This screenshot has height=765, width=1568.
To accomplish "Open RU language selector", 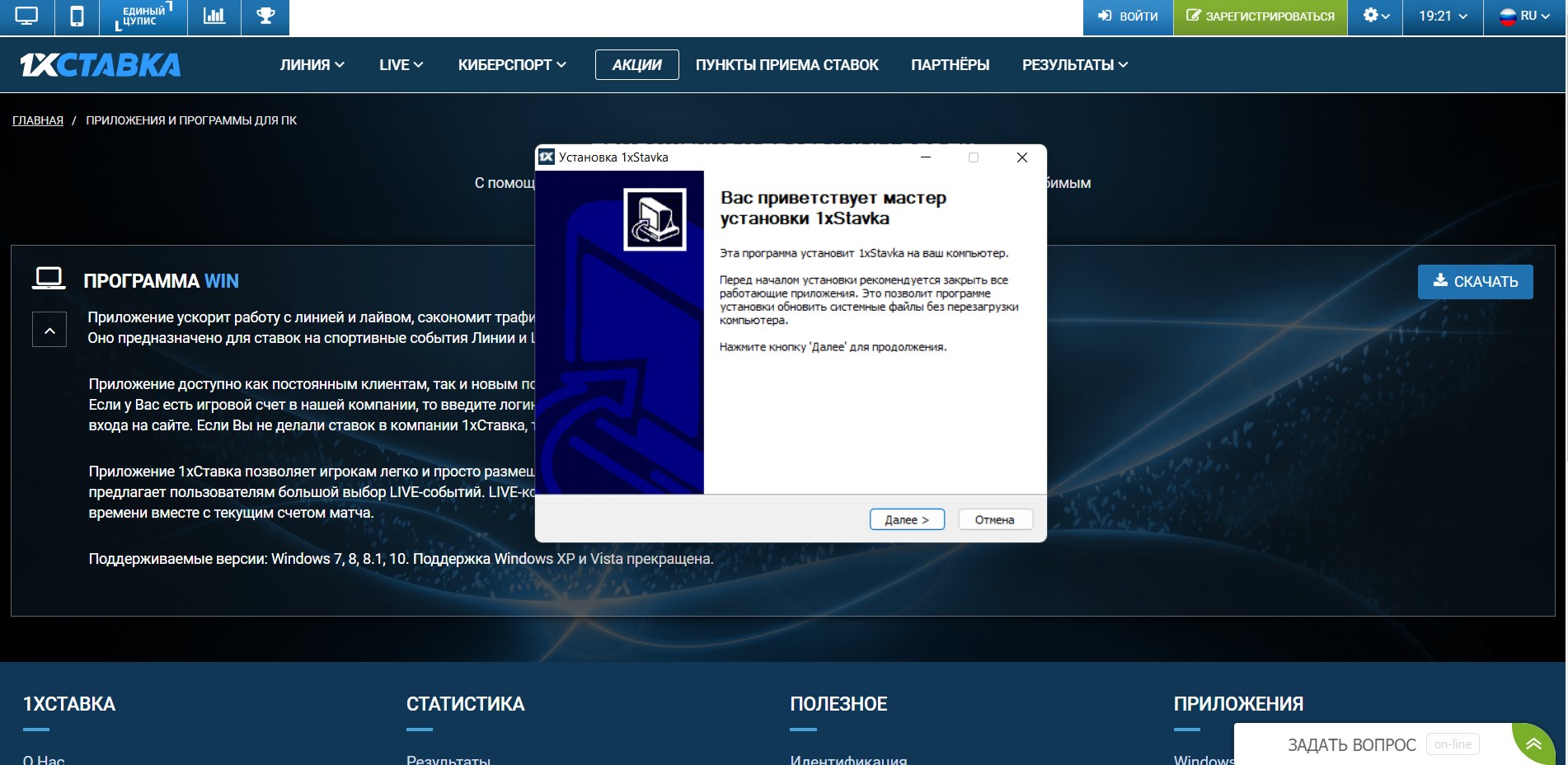I will (x=1523, y=16).
